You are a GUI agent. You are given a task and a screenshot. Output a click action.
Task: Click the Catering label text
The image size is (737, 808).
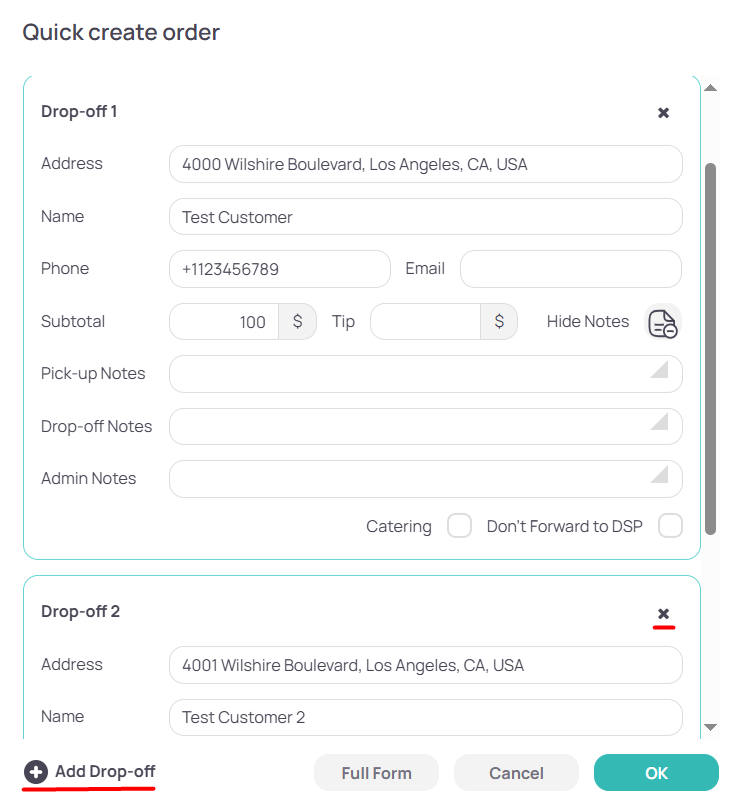click(x=399, y=526)
